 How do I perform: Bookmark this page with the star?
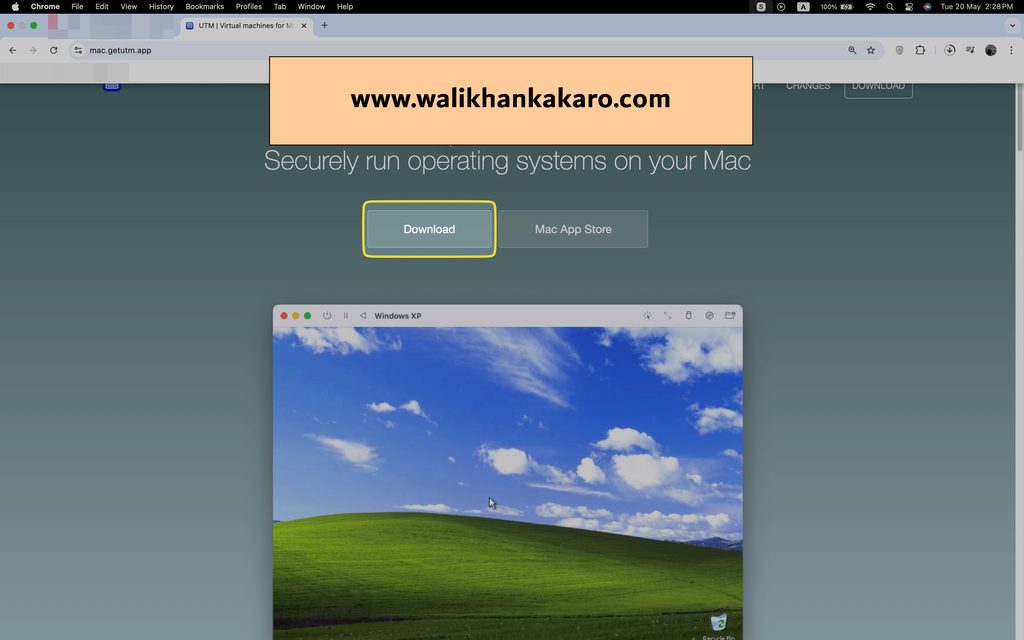[871, 50]
